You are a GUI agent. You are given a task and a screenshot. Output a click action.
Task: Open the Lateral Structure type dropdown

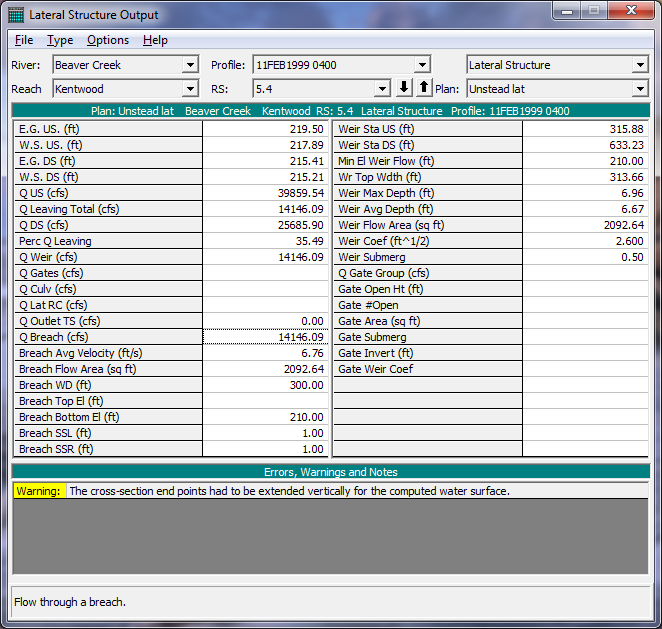tap(640, 65)
